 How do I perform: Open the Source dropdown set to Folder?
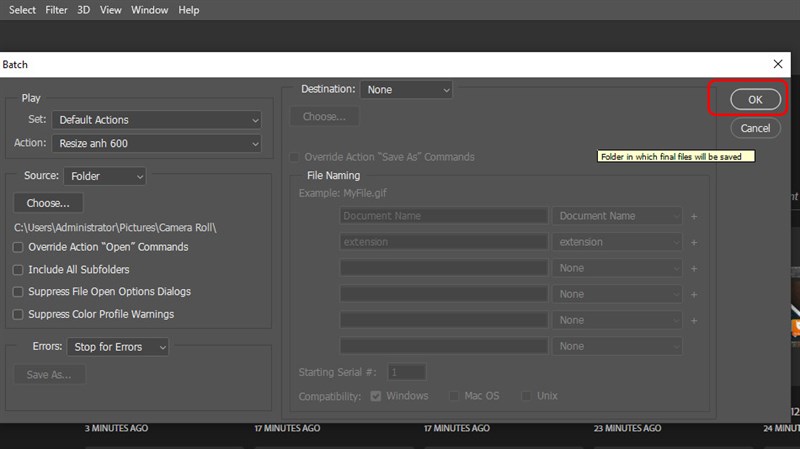(105, 177)
